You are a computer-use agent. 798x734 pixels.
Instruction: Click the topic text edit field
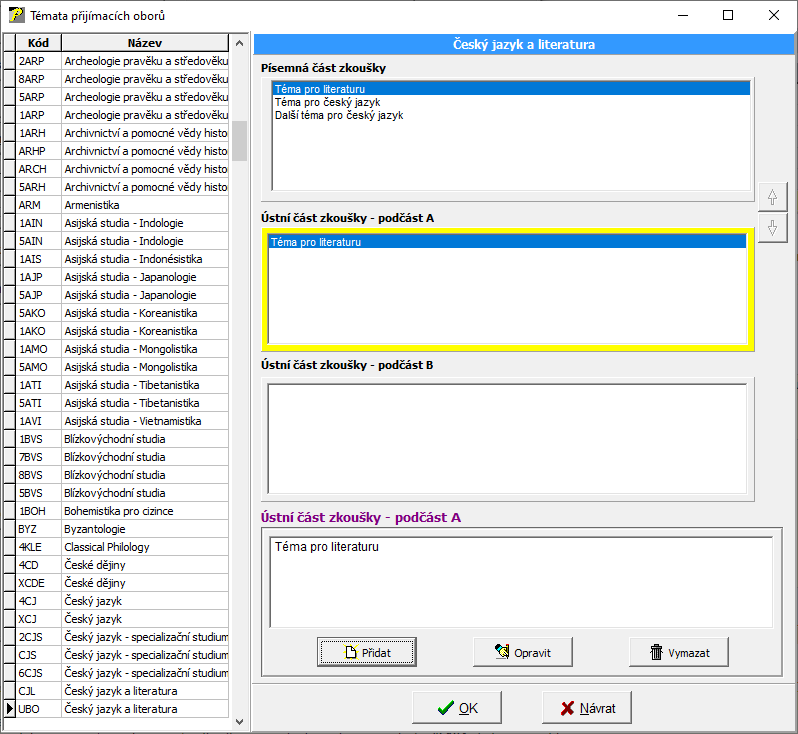click(x=521, y=580)
